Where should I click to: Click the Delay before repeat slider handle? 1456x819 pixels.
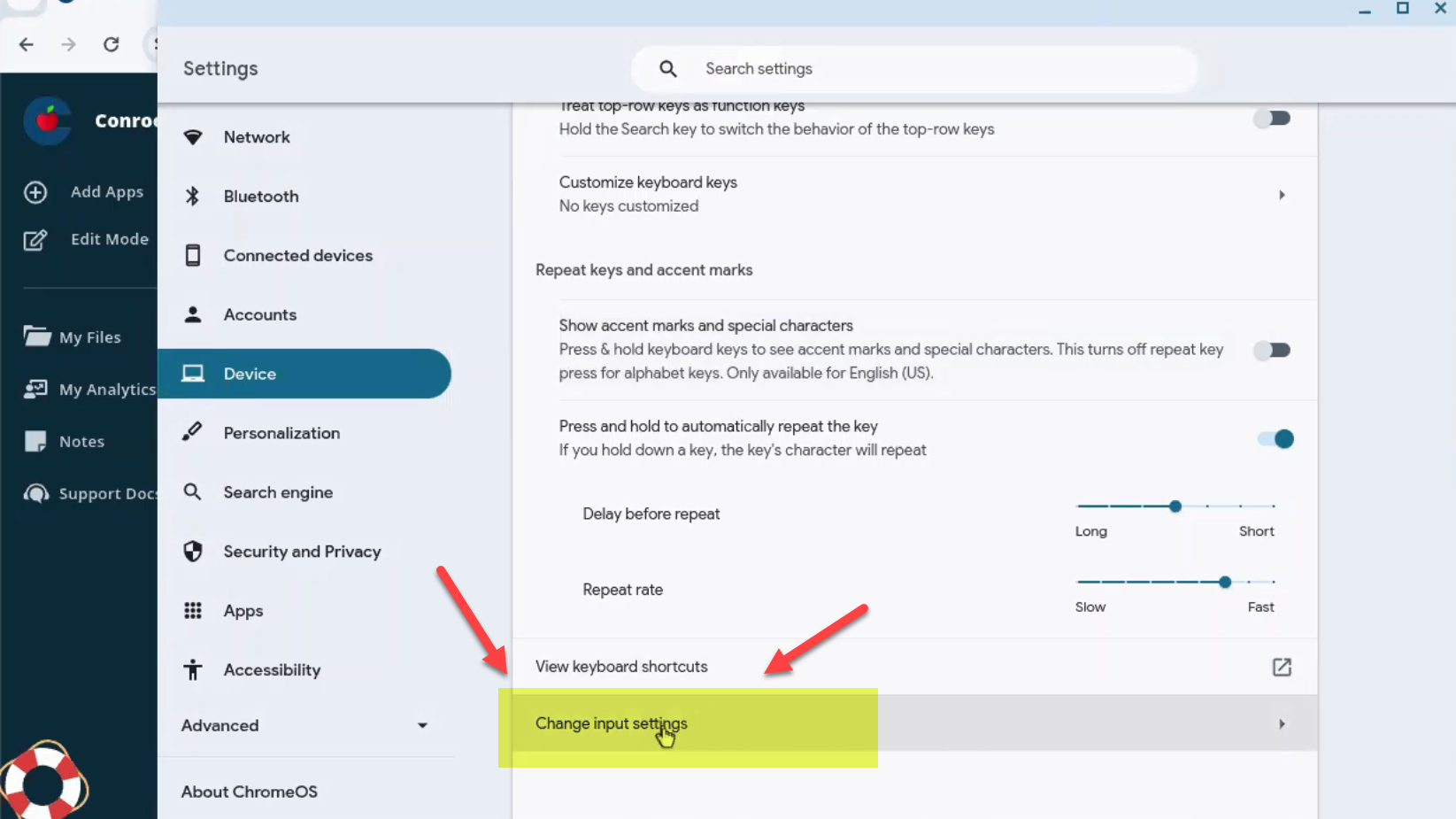pyautogui.click(x=1175, y=506)
